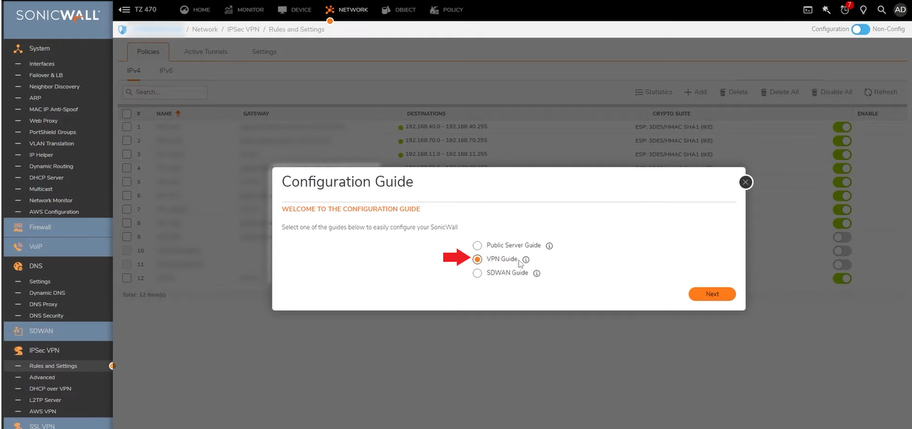Image resolution: width=912 pixels, height=429 pixels.
Task: Check the checkbox for policy row 1
Action: [127, 127]
